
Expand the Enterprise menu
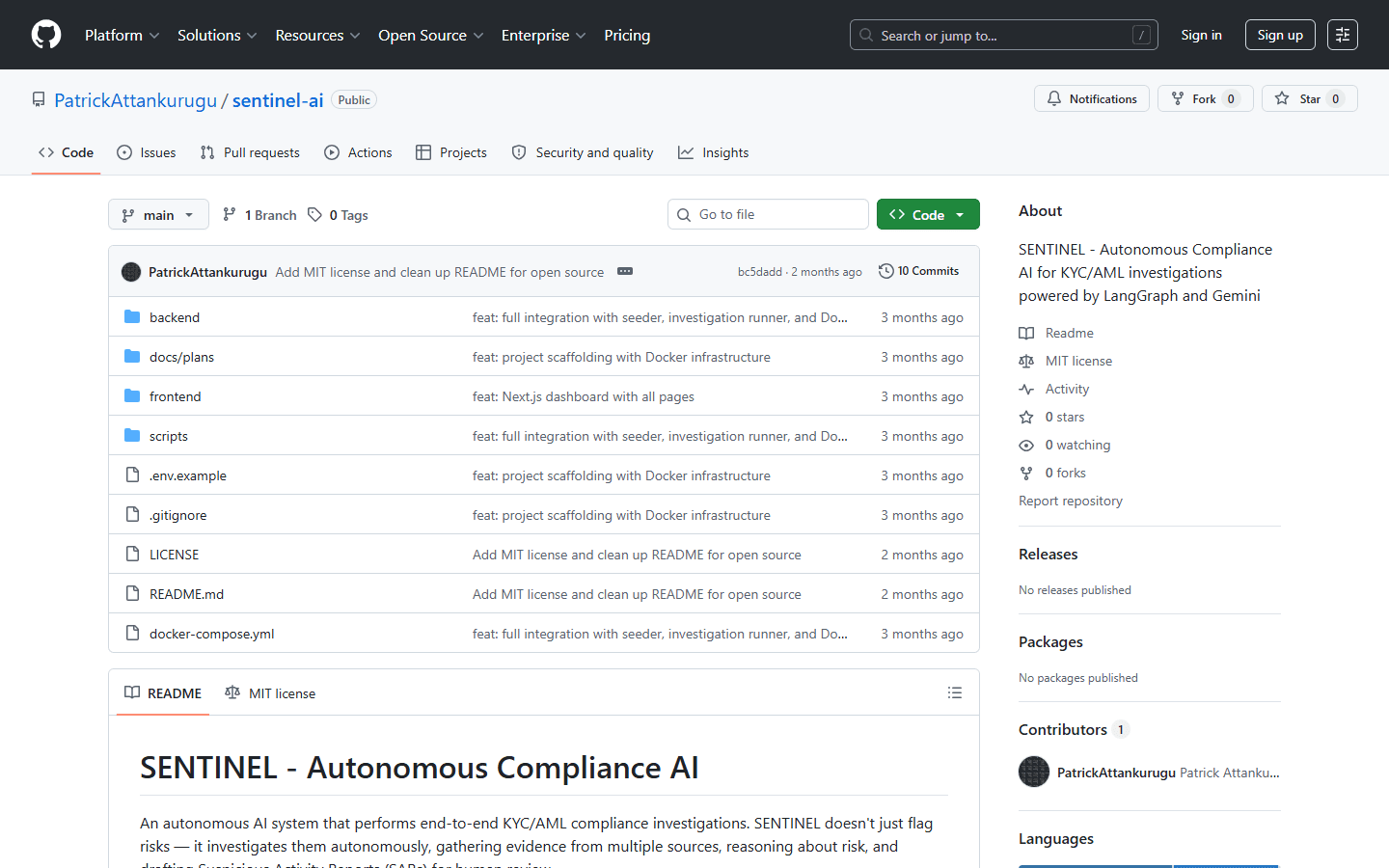[x=543, y=35]
